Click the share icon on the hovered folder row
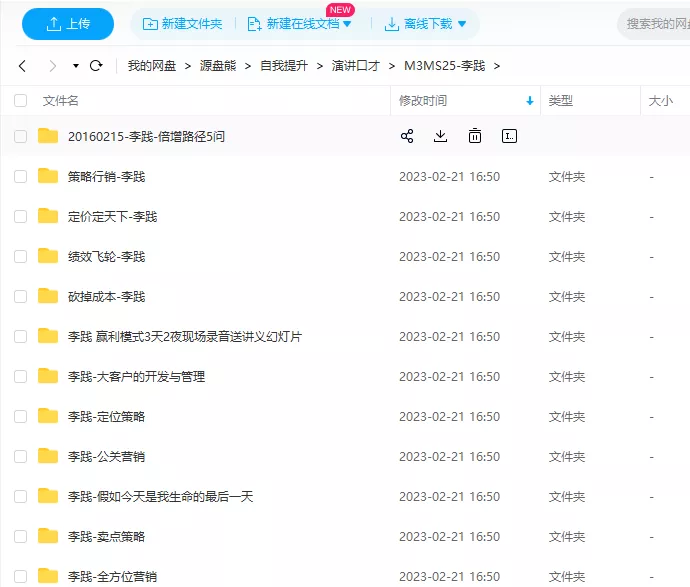690x587 pixels. coord(407,136)
